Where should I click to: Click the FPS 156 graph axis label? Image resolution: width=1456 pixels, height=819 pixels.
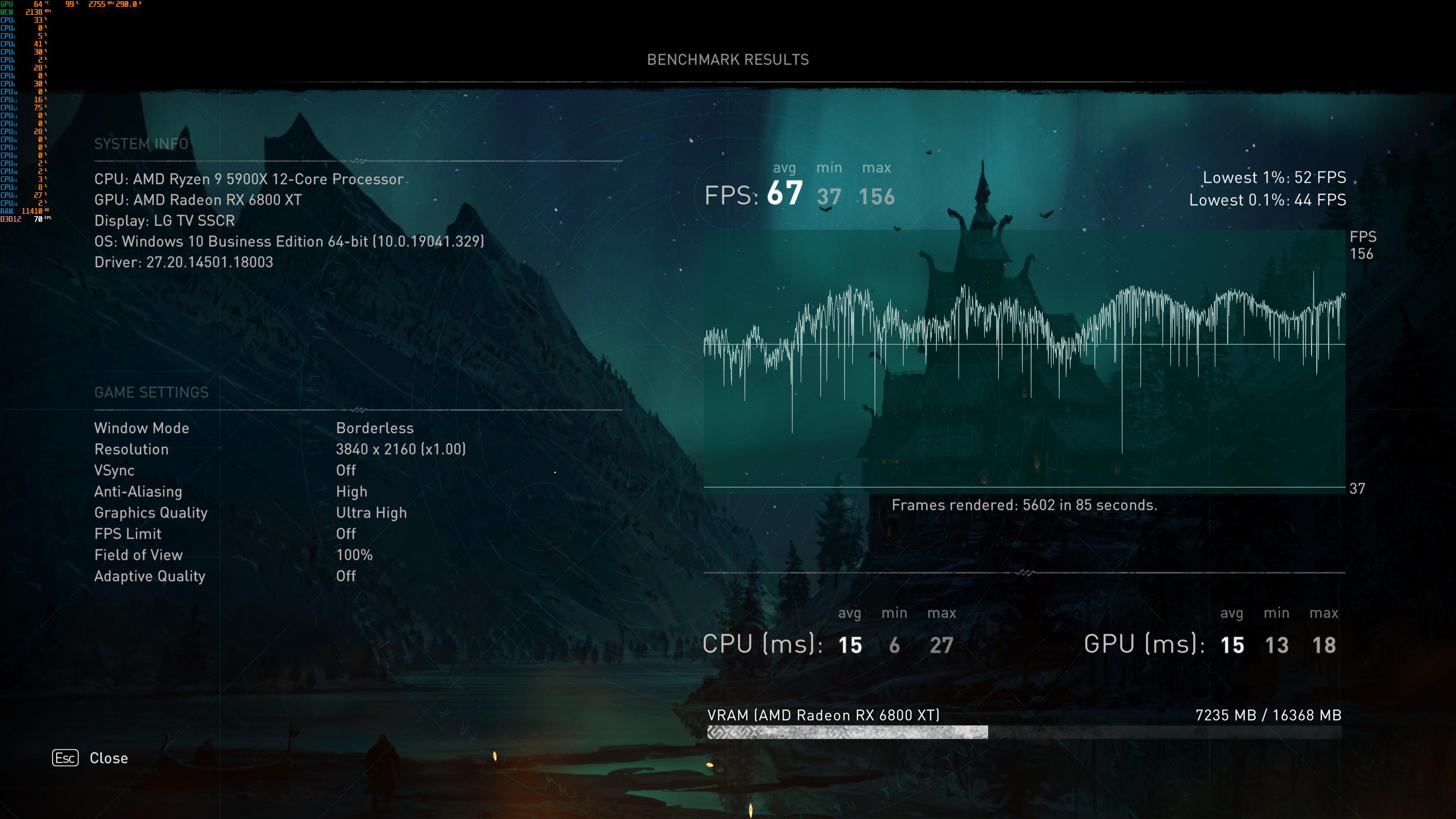coord(1363,245)
